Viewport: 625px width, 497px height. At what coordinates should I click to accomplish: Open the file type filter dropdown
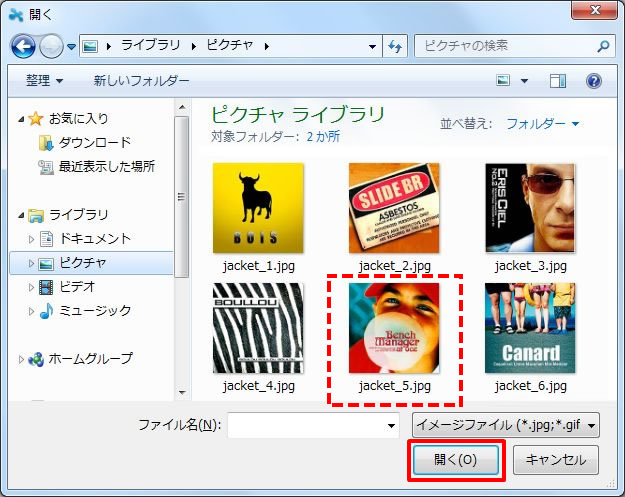pos(505,425)
